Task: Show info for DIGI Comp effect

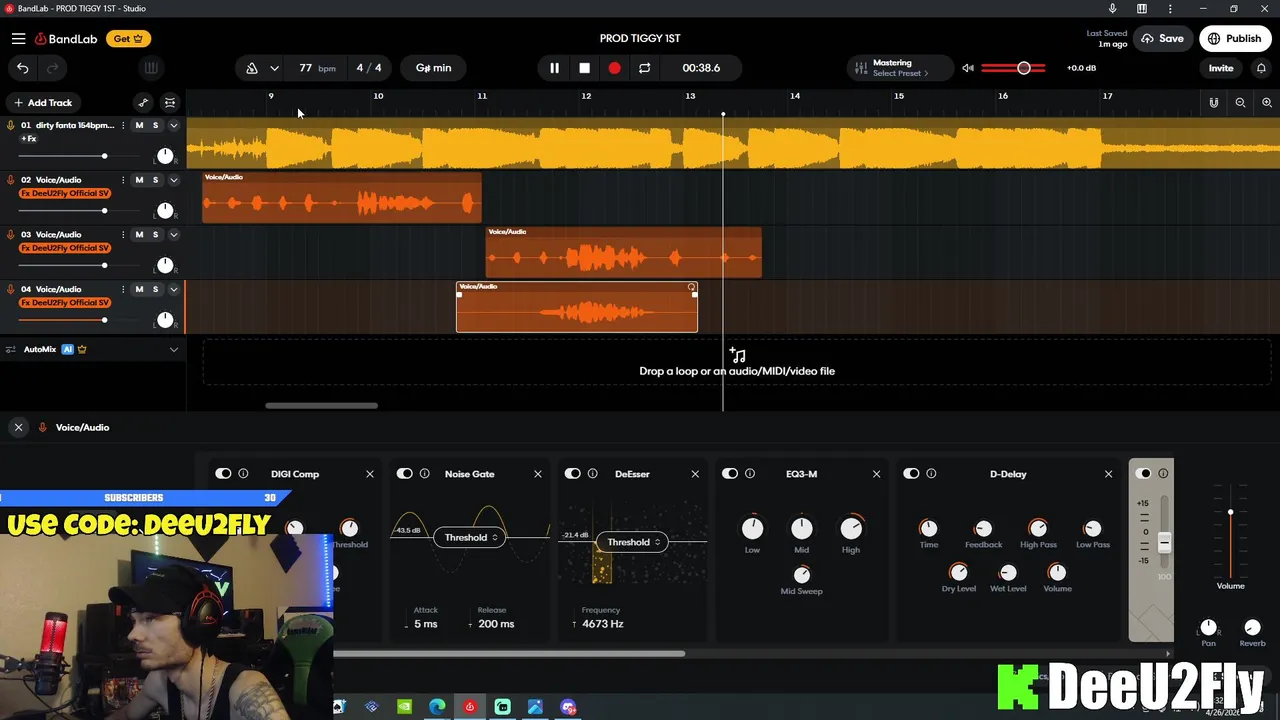Action: pos(243,474)
